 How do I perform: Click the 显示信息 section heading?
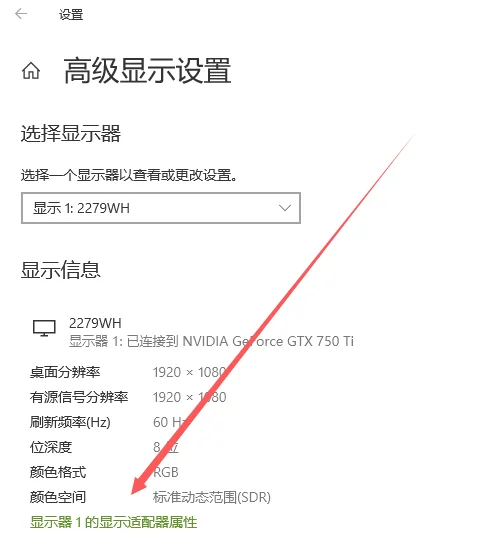(x=61, y=270)
